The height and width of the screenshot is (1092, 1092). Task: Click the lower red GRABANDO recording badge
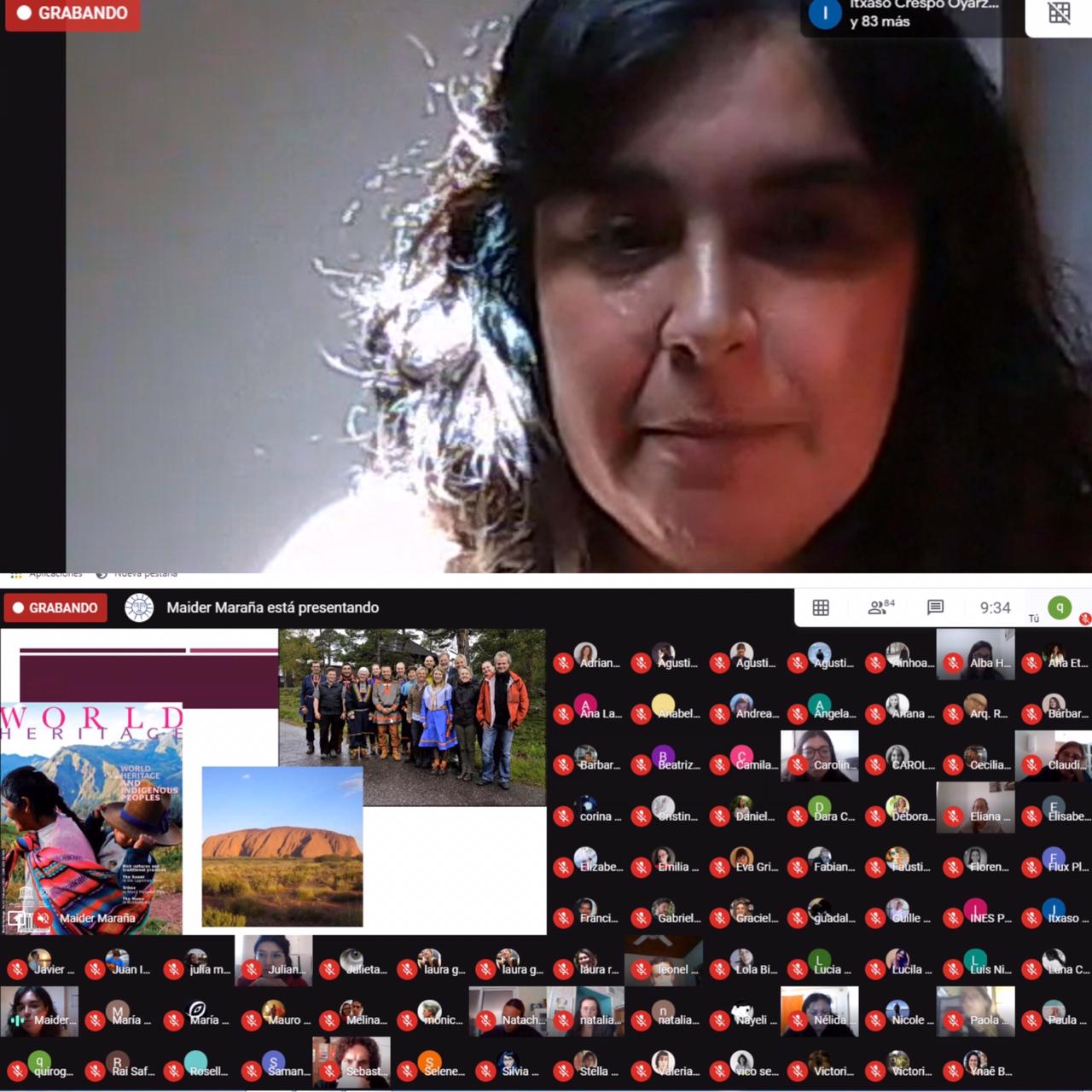point(55,607)
